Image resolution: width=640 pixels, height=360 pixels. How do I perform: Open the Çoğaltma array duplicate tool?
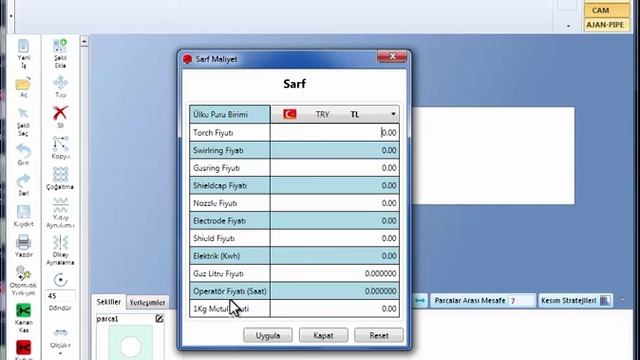coord(60,174)
